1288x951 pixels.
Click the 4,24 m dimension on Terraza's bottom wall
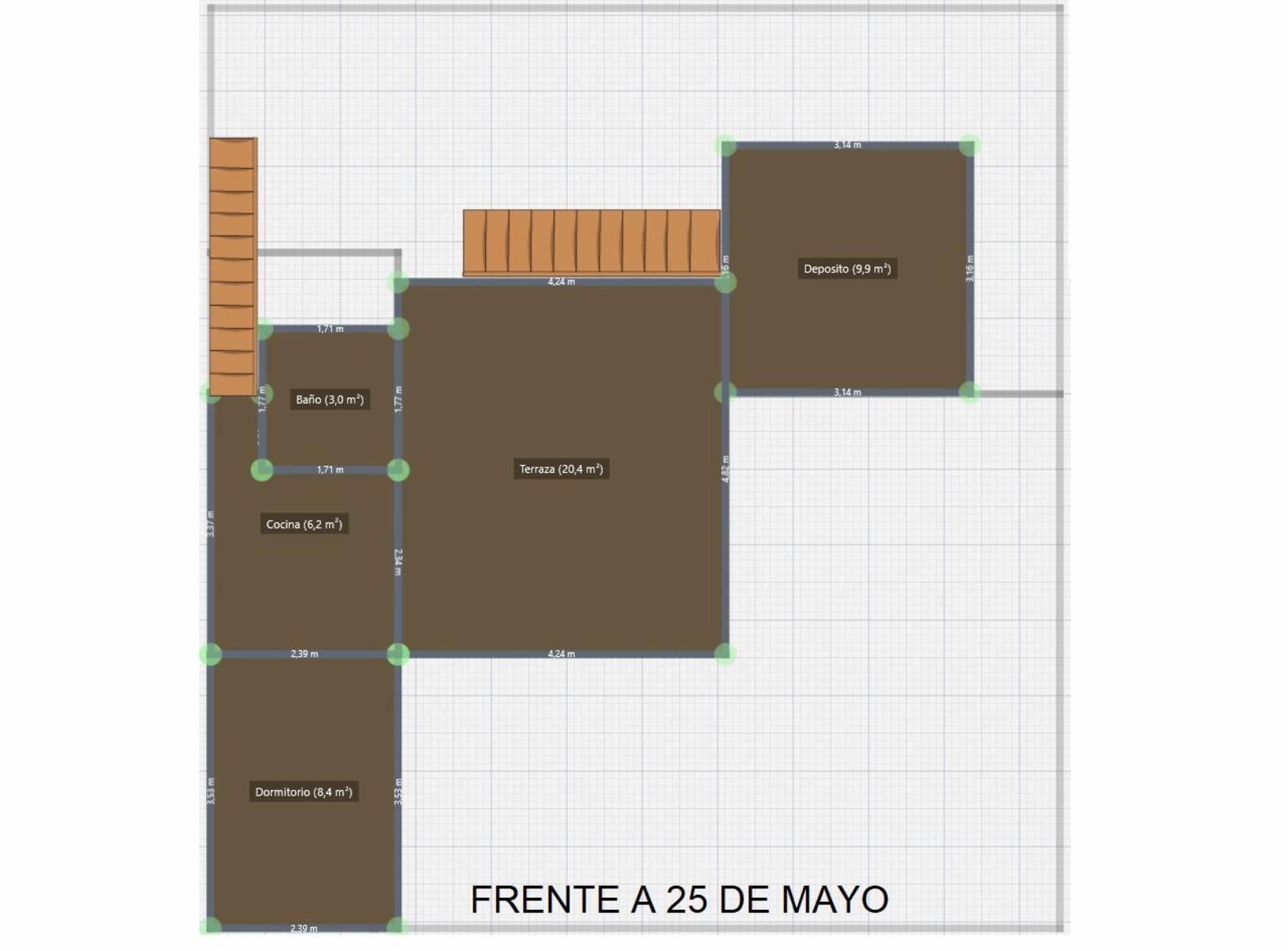click(x=561, y=654)
